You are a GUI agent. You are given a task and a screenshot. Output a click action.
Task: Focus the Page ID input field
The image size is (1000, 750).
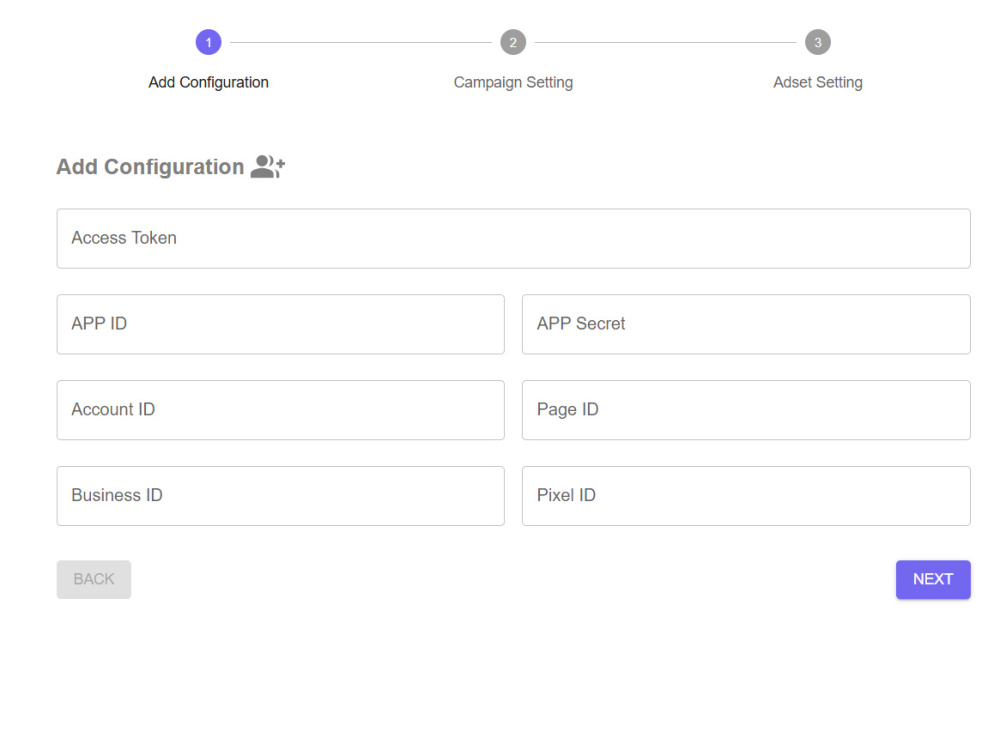click(746, 410)
